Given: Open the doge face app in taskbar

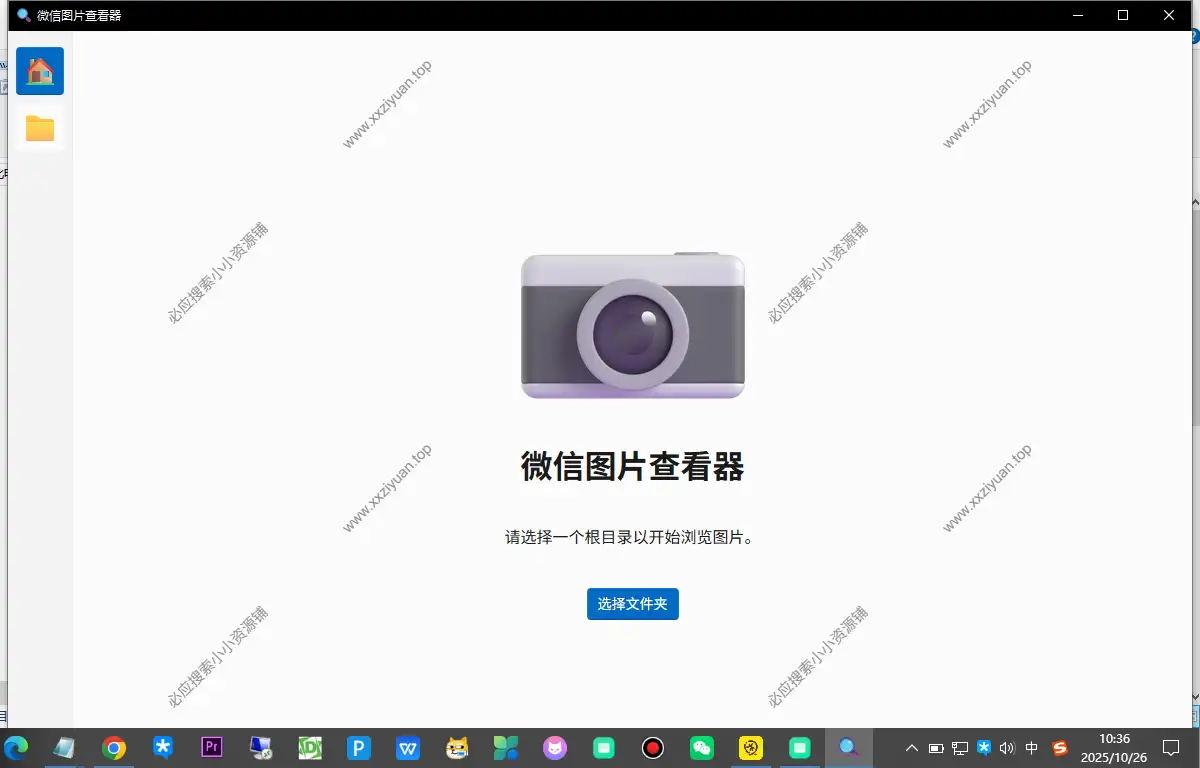Looking at the screenshot, I should coord(457,748).
